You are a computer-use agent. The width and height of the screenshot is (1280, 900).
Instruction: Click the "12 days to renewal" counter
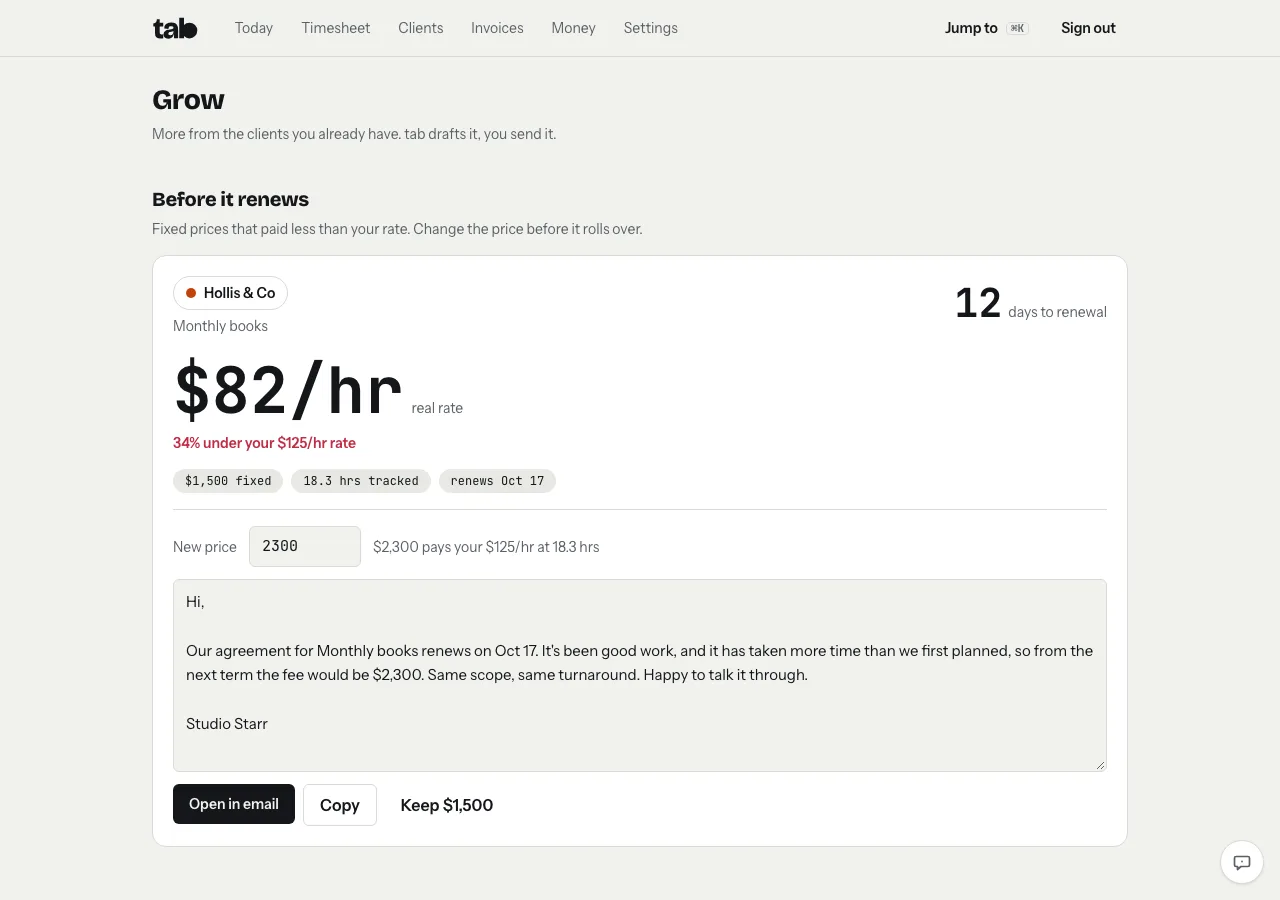point(1031,303)
